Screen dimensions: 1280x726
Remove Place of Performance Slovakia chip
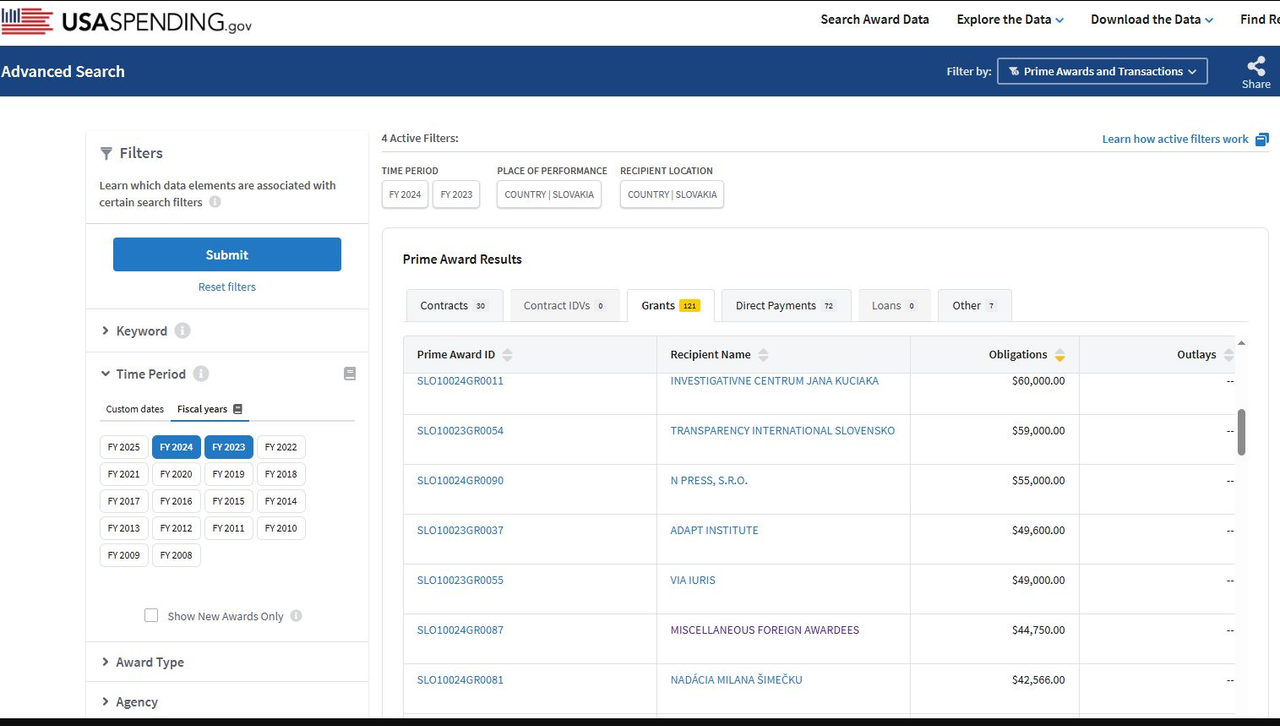(549, 194)
